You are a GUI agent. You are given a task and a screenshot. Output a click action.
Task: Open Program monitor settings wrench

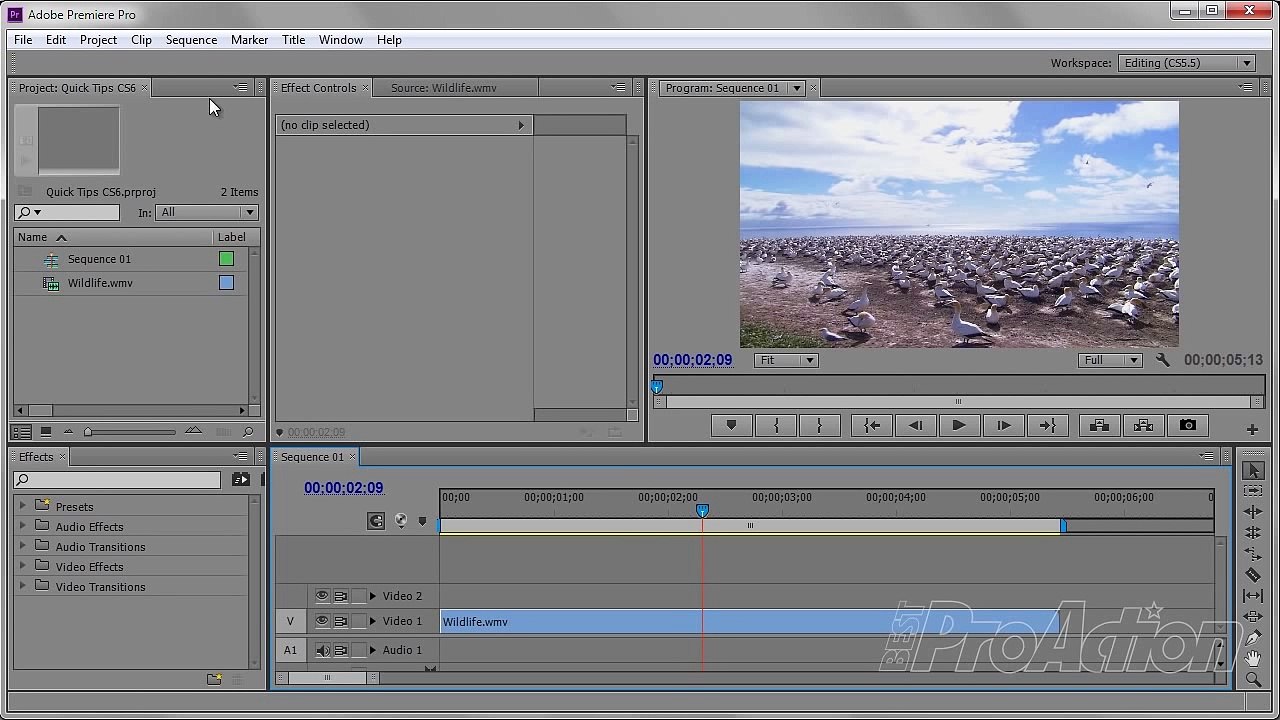[1162, 360]
